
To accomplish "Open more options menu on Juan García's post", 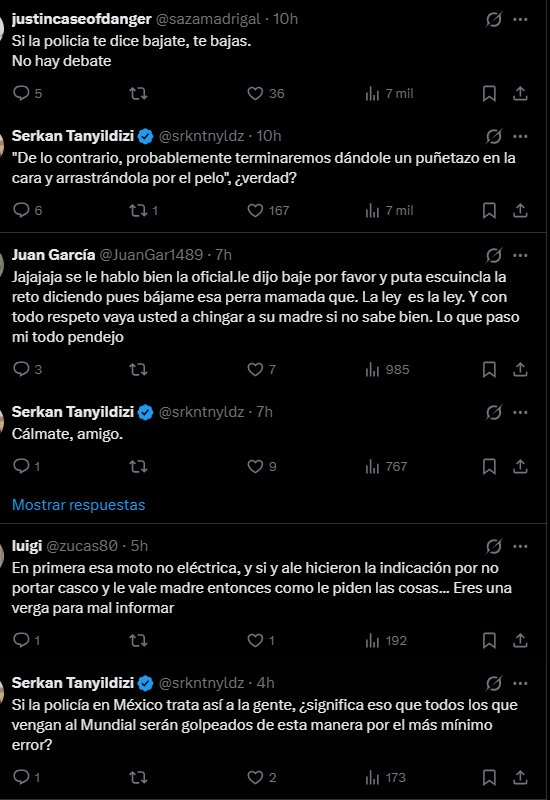I will pos(520,255).
